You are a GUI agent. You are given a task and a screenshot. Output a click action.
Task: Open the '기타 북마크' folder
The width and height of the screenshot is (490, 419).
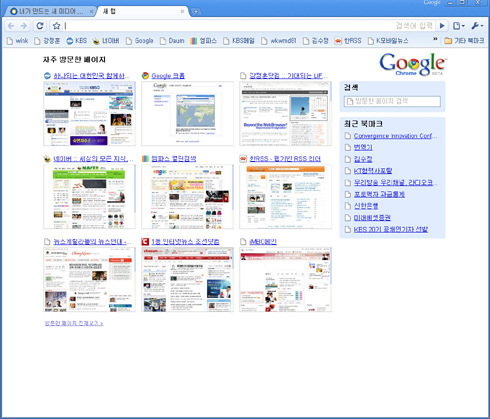click(464, 41)
